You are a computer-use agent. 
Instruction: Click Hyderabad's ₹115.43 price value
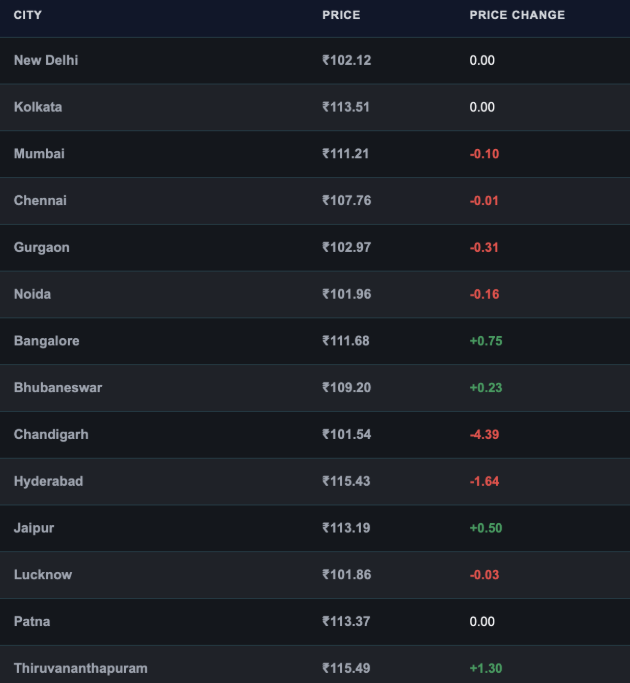click(346, 481)
